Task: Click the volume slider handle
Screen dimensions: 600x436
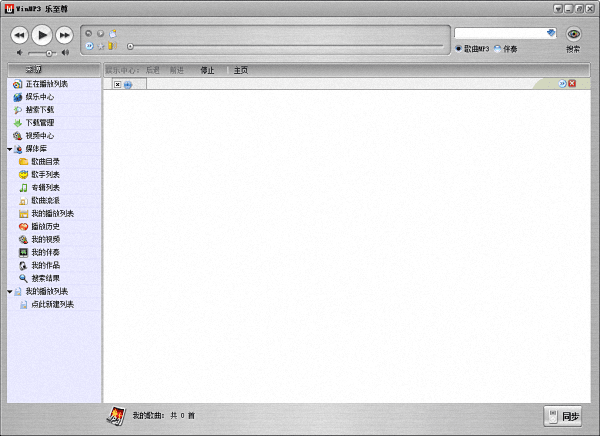Action: (49, 52)
